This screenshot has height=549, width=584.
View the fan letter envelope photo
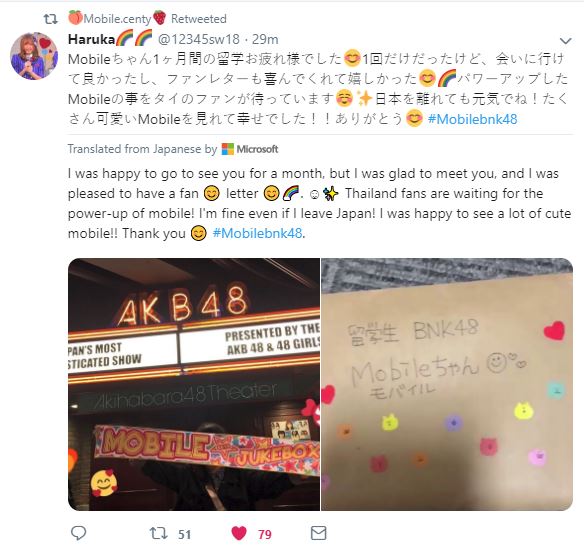click(x=447, y=384)
